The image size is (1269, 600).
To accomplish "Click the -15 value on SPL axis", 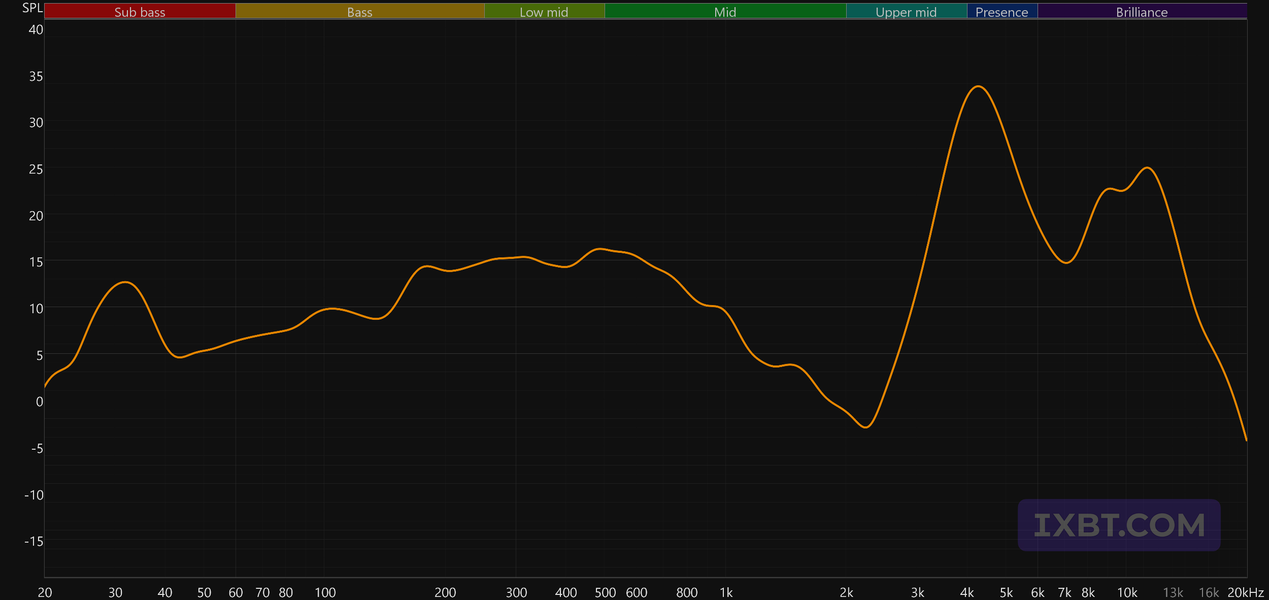I will (x=33, y=541).
